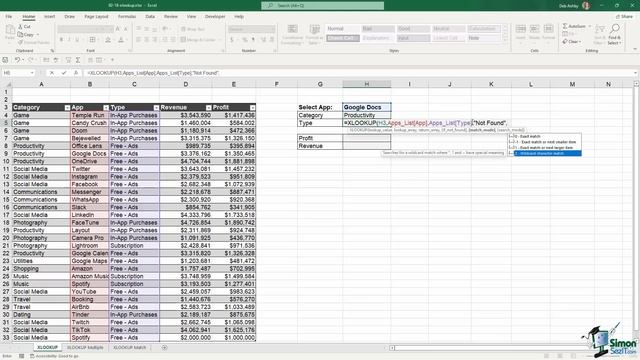The image size is (640, 360).
Task: Click the Delete cells icon
Action: click(534, 29)
